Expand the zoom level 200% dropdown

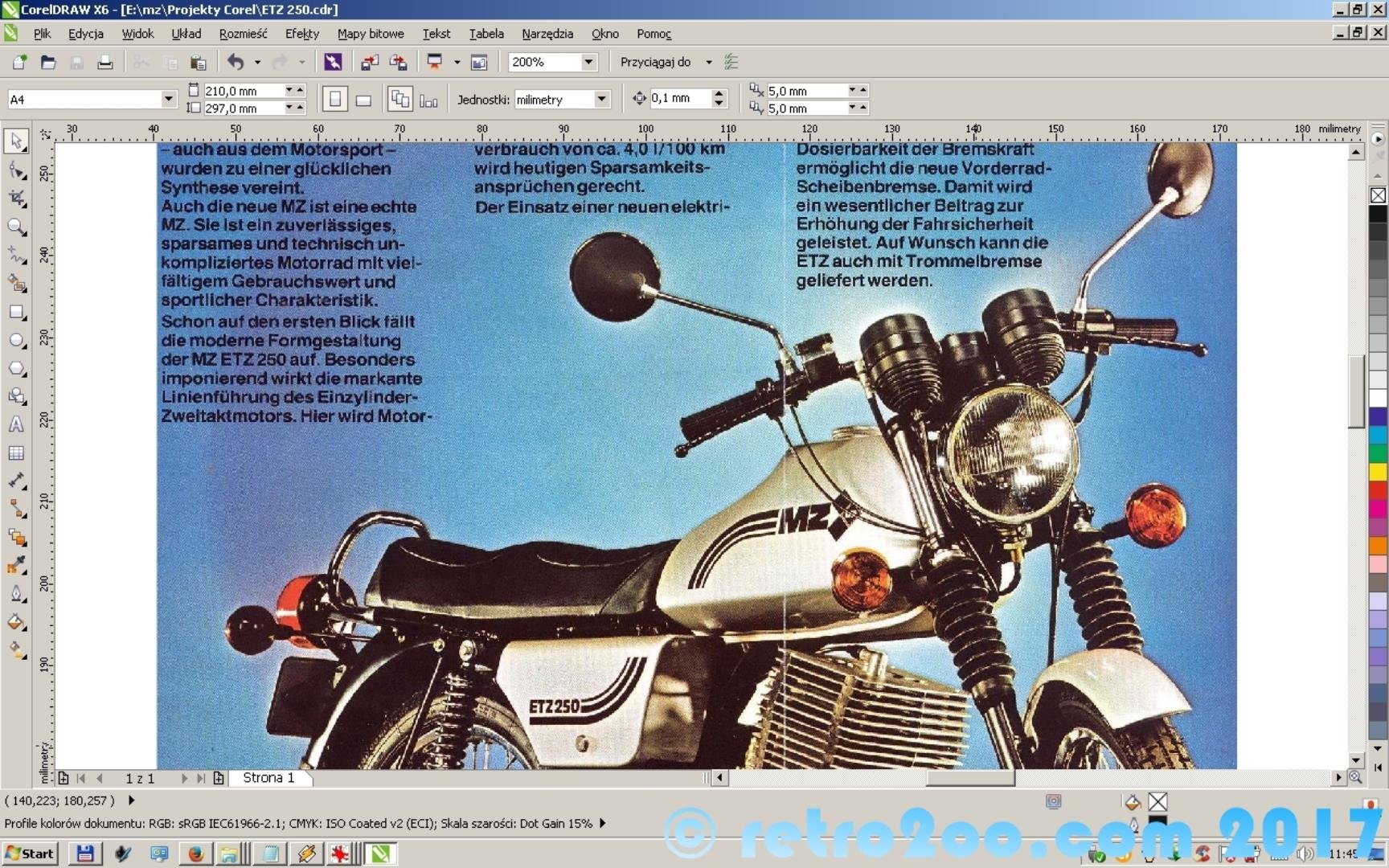pyautogui.click(x=588, y=62)
